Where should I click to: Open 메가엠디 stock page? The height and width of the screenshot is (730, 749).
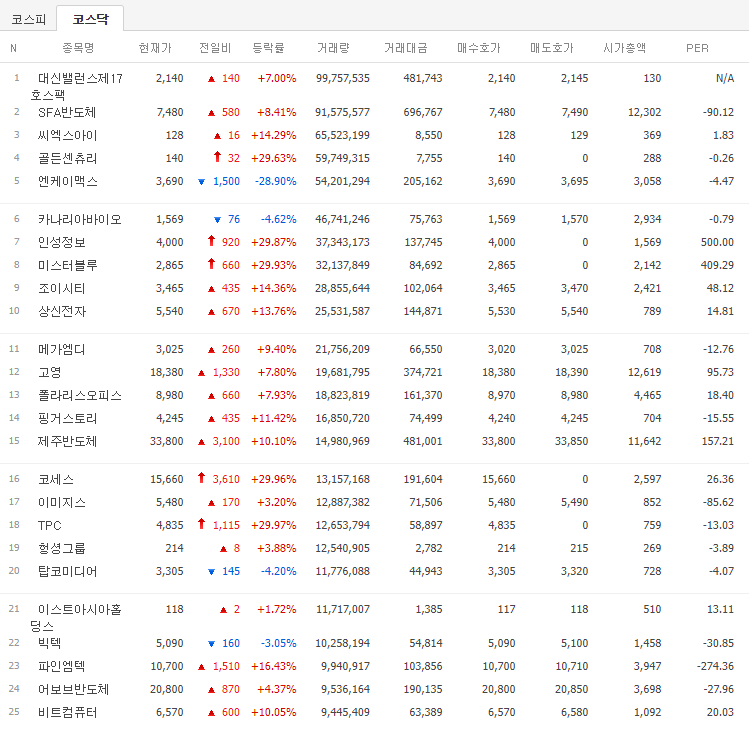(62, 349)
